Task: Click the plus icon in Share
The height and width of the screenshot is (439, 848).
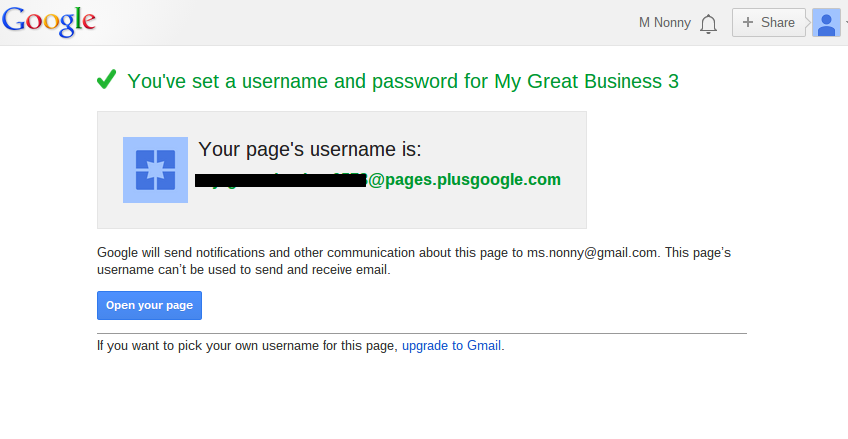Action: 747,22
